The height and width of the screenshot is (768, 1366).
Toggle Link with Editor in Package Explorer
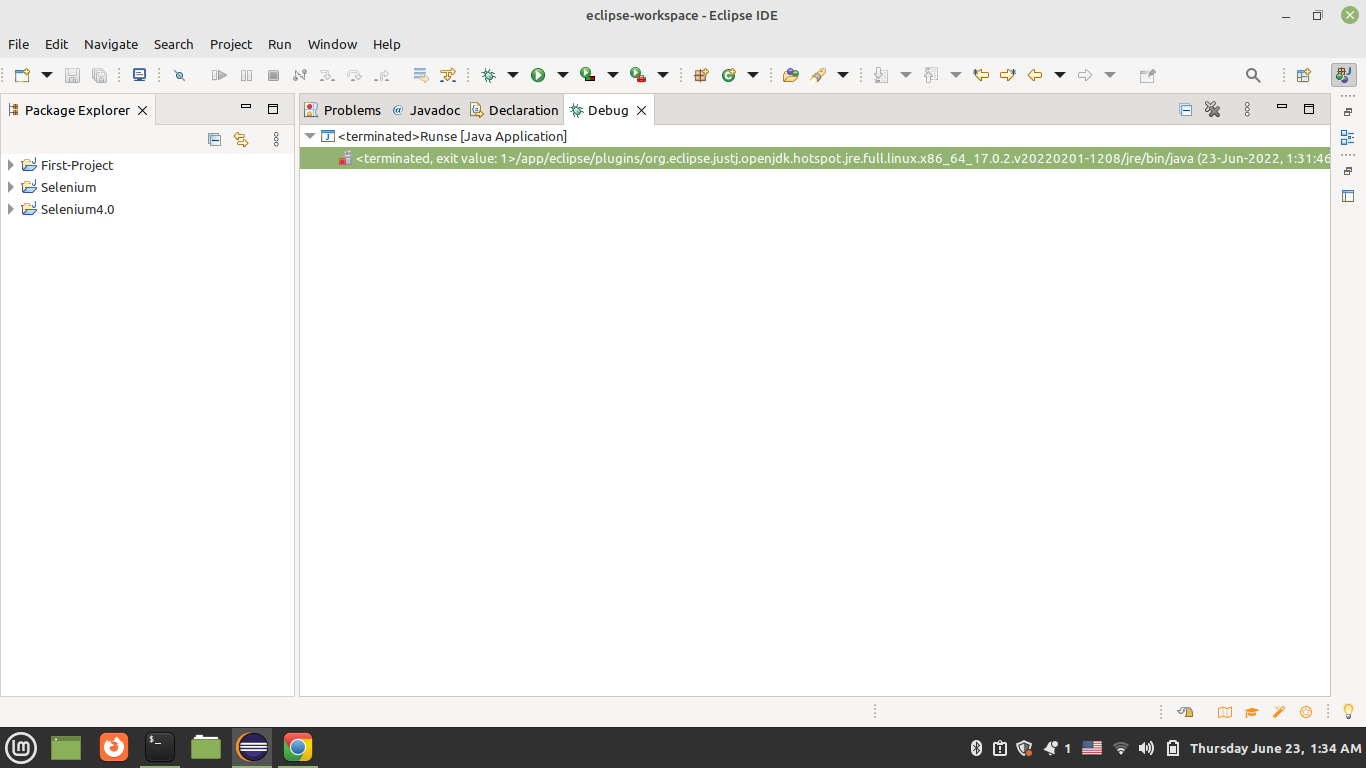241,140
